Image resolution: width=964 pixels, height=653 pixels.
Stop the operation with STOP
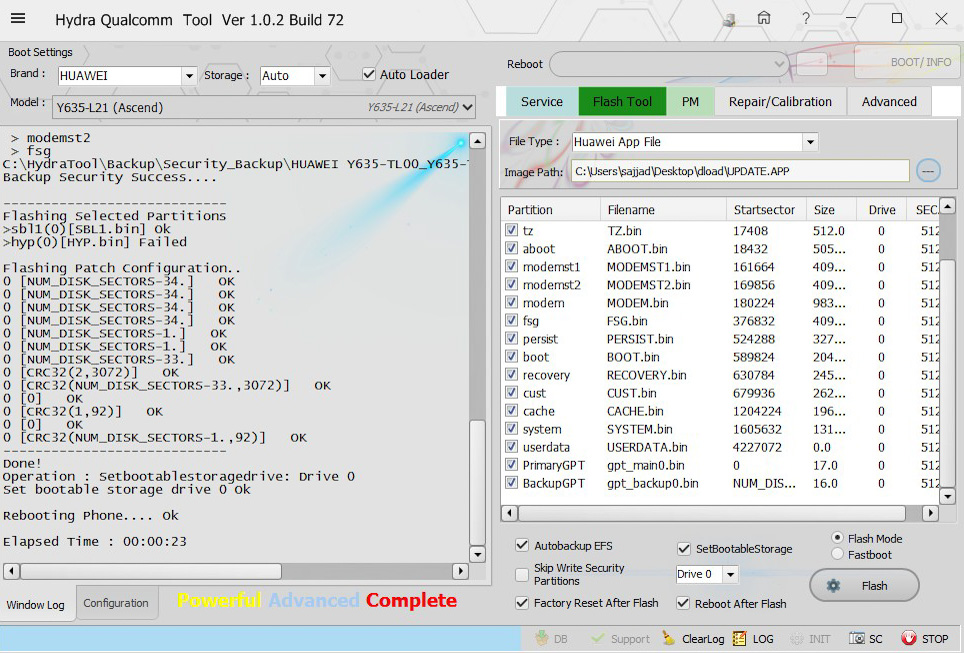pyautogui.click(x=925, y=639)
